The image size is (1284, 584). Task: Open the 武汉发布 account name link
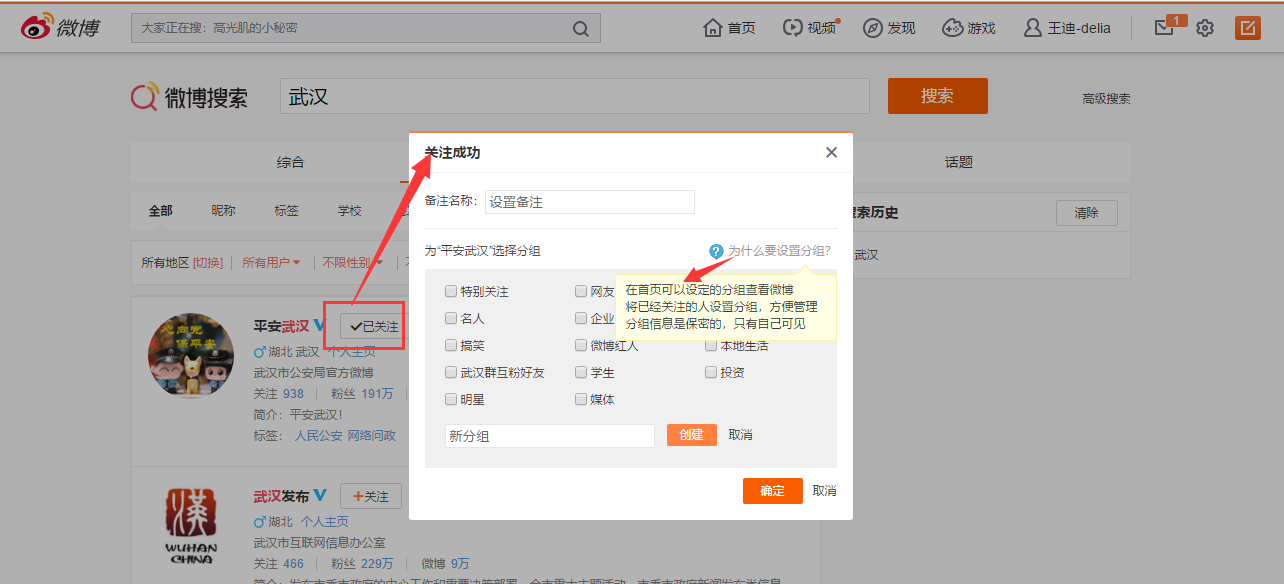pyautogui.click(x=281, y=496)
